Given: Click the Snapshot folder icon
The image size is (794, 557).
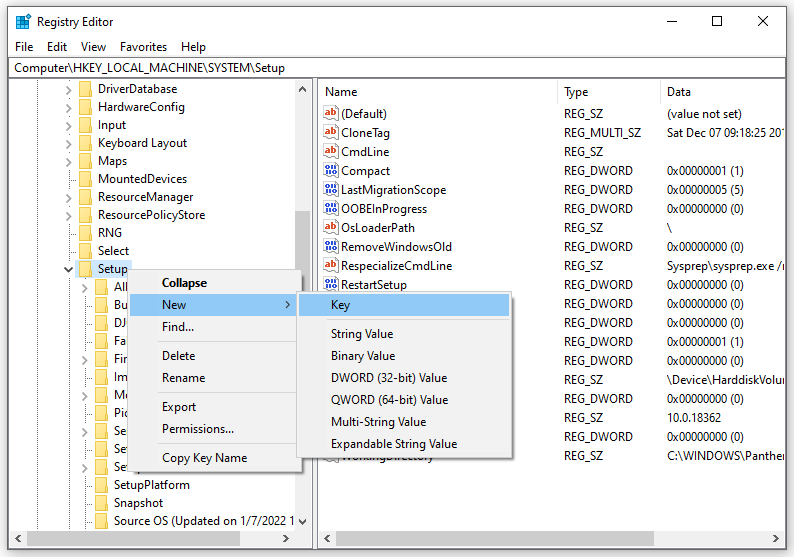Looking at the screenshot, I should [101, 503].
